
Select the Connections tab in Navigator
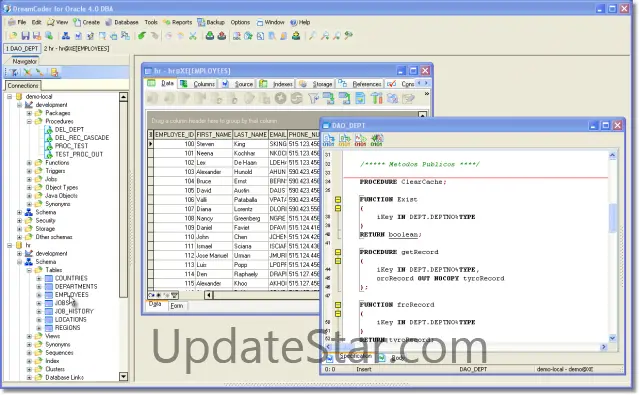(23, 86)
